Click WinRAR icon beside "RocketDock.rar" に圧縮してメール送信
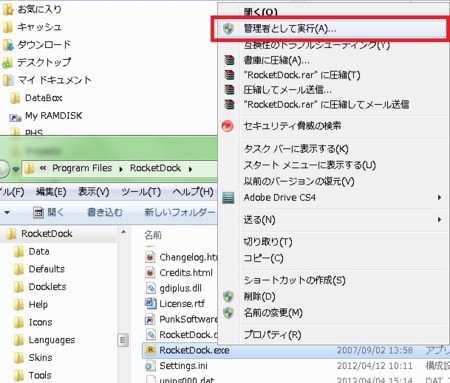The height and width of the screenshot is (383, 450). [x=229, y=104]
